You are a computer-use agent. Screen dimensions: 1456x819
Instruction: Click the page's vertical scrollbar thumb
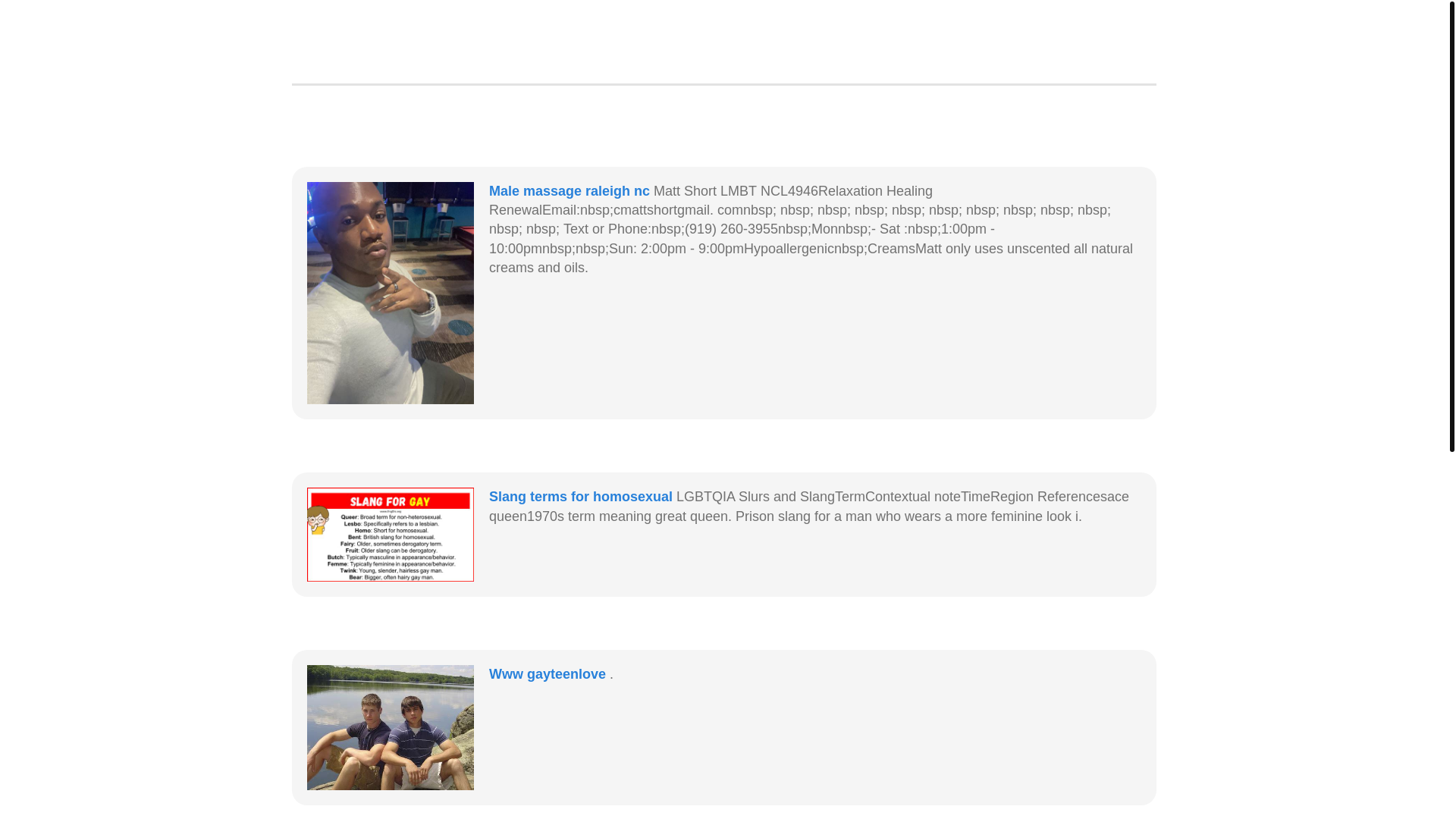click(1451, 226)
